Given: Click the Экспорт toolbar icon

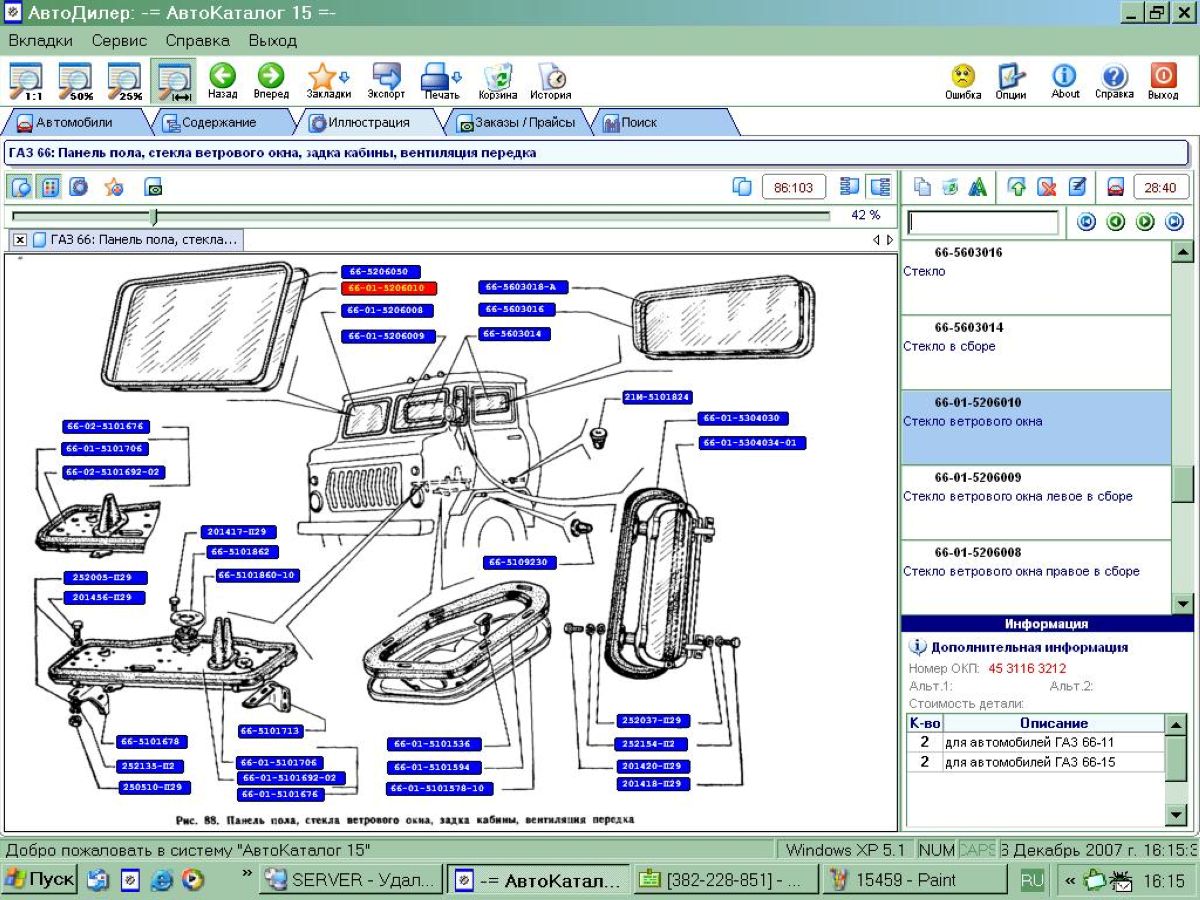Looking at the screenshot, I should pos(386,81).
